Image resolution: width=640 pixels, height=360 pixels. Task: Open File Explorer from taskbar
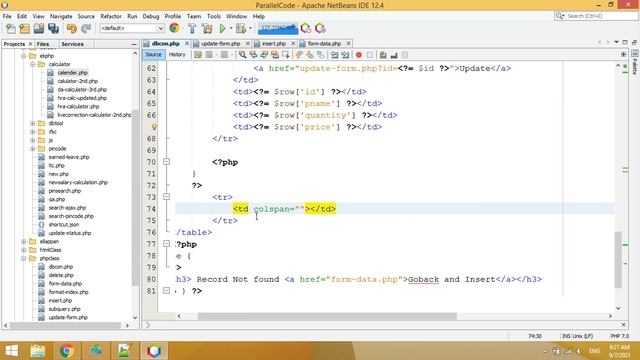pos(38,351)
